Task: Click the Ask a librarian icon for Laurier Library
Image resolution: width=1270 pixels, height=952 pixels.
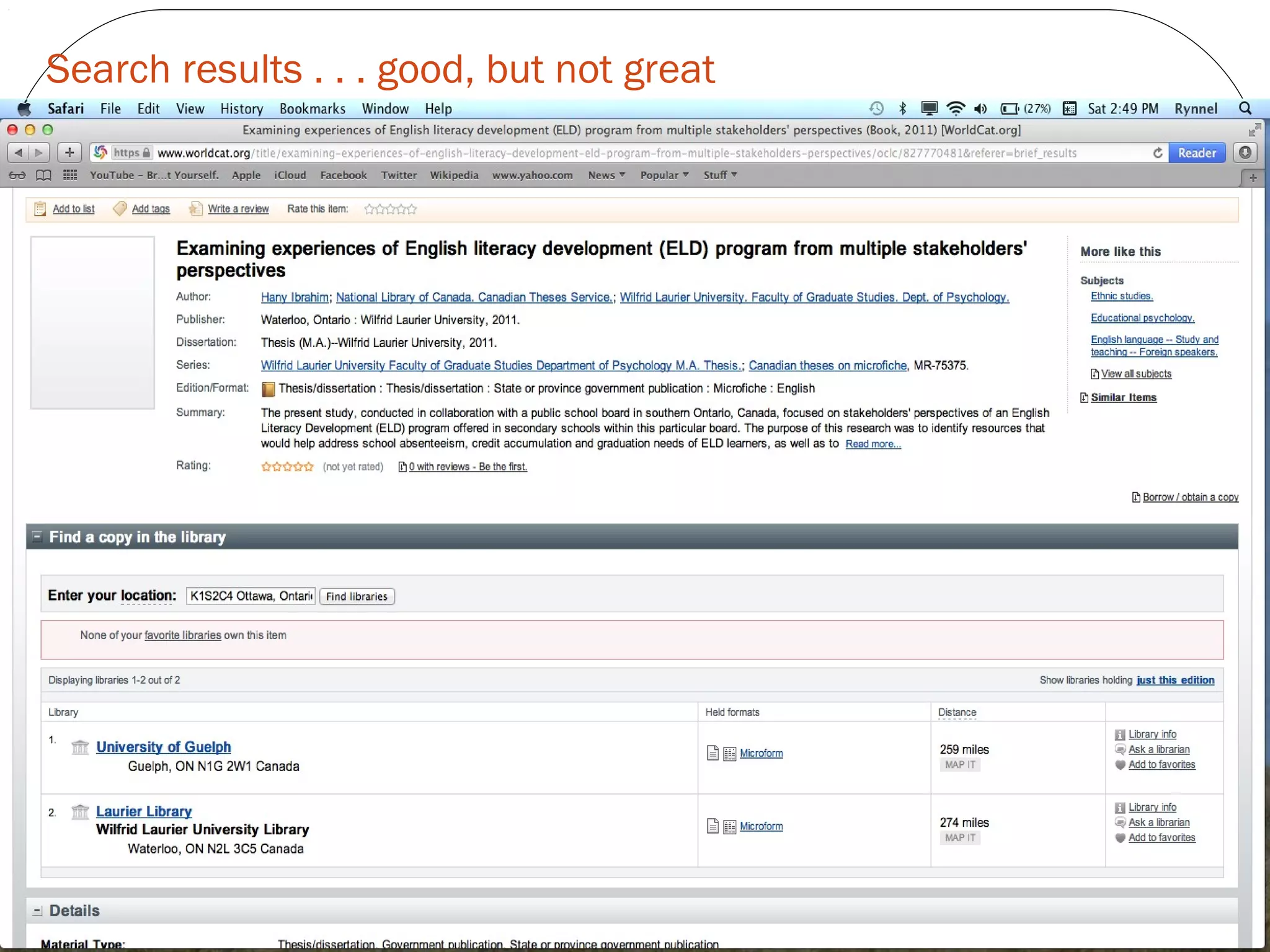Action: tap(1120, 822)
